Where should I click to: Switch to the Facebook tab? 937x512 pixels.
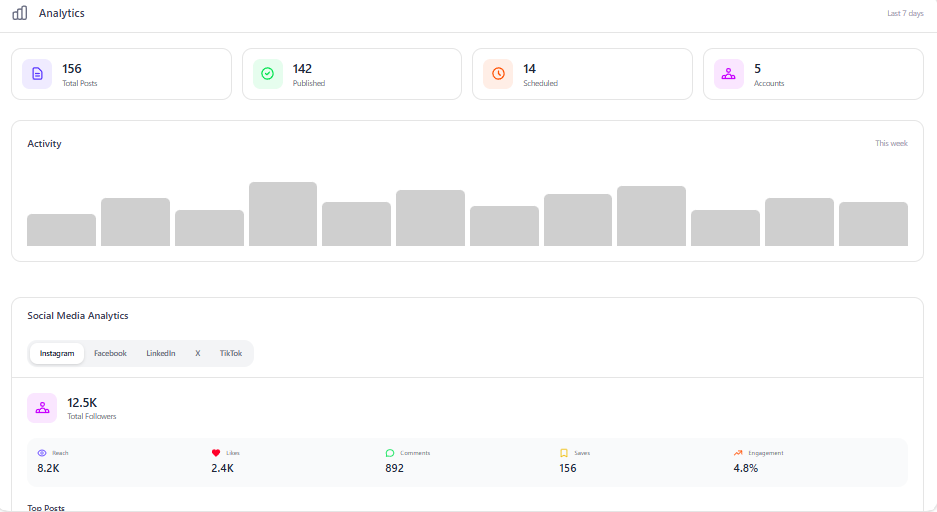(110, 353)
